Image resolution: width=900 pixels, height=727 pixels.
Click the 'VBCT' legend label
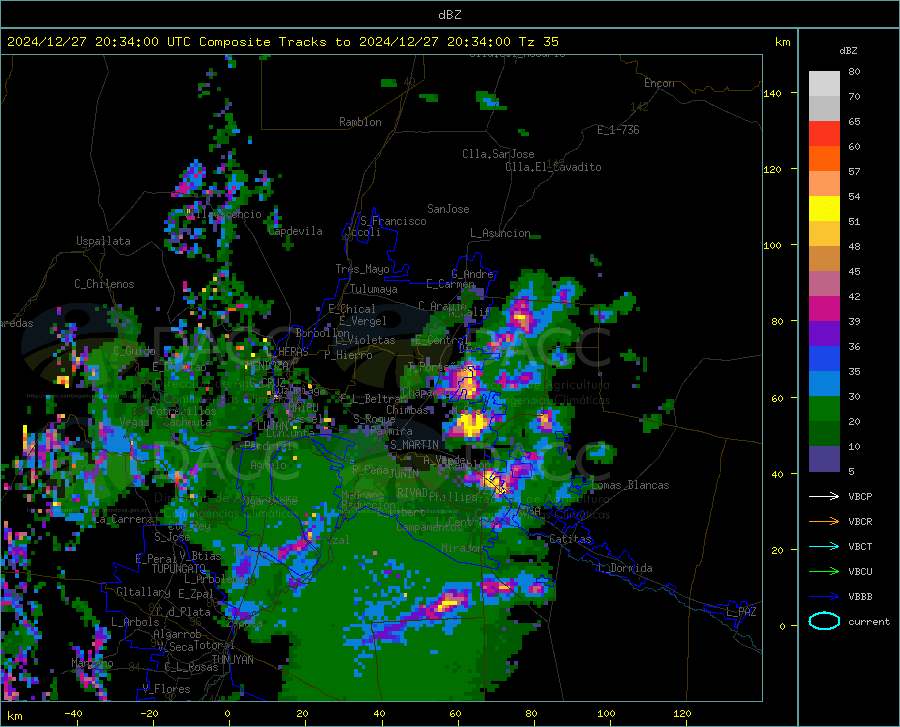coord(860,546)
